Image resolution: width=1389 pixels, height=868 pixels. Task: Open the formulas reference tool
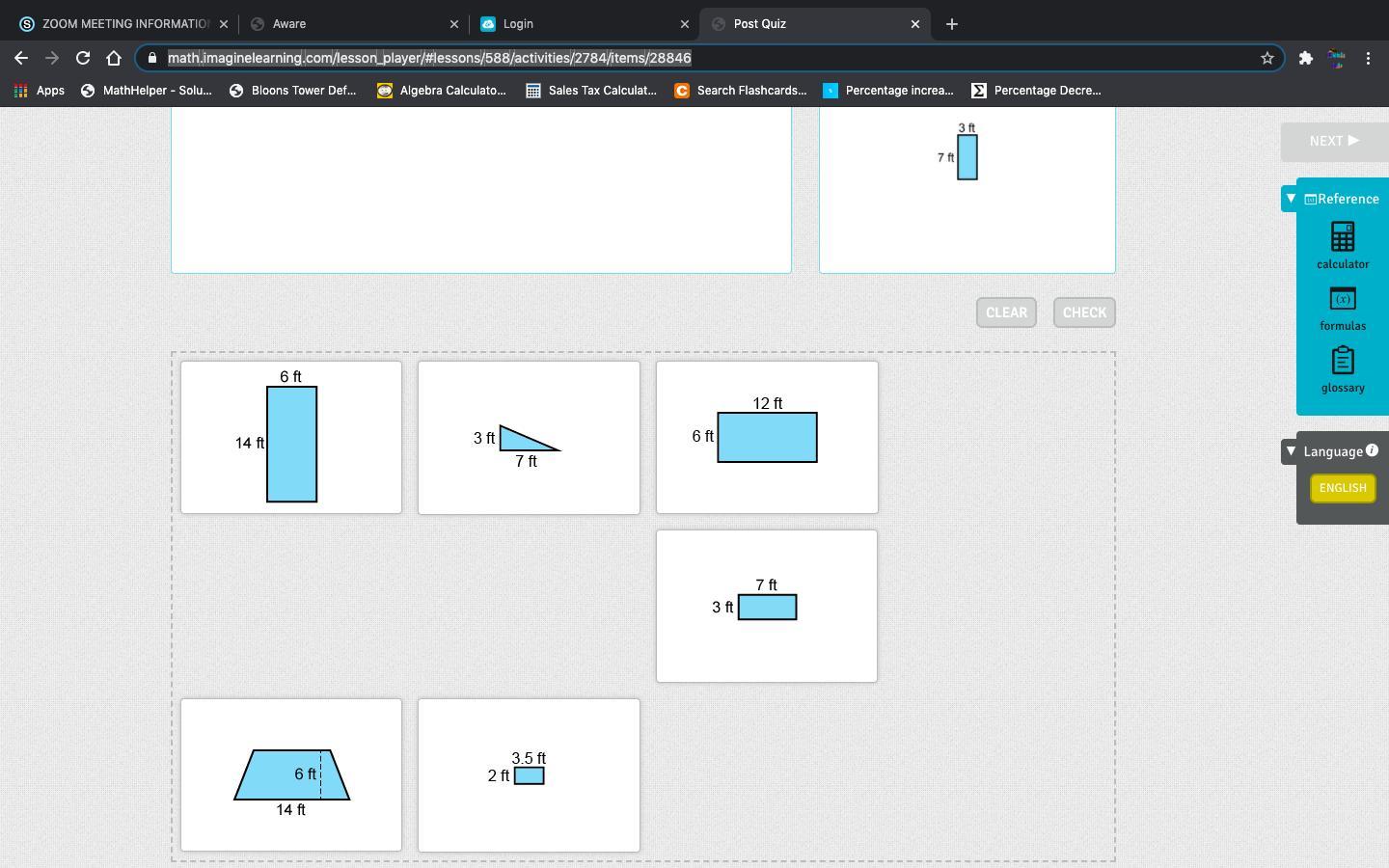pos(1343,309)
